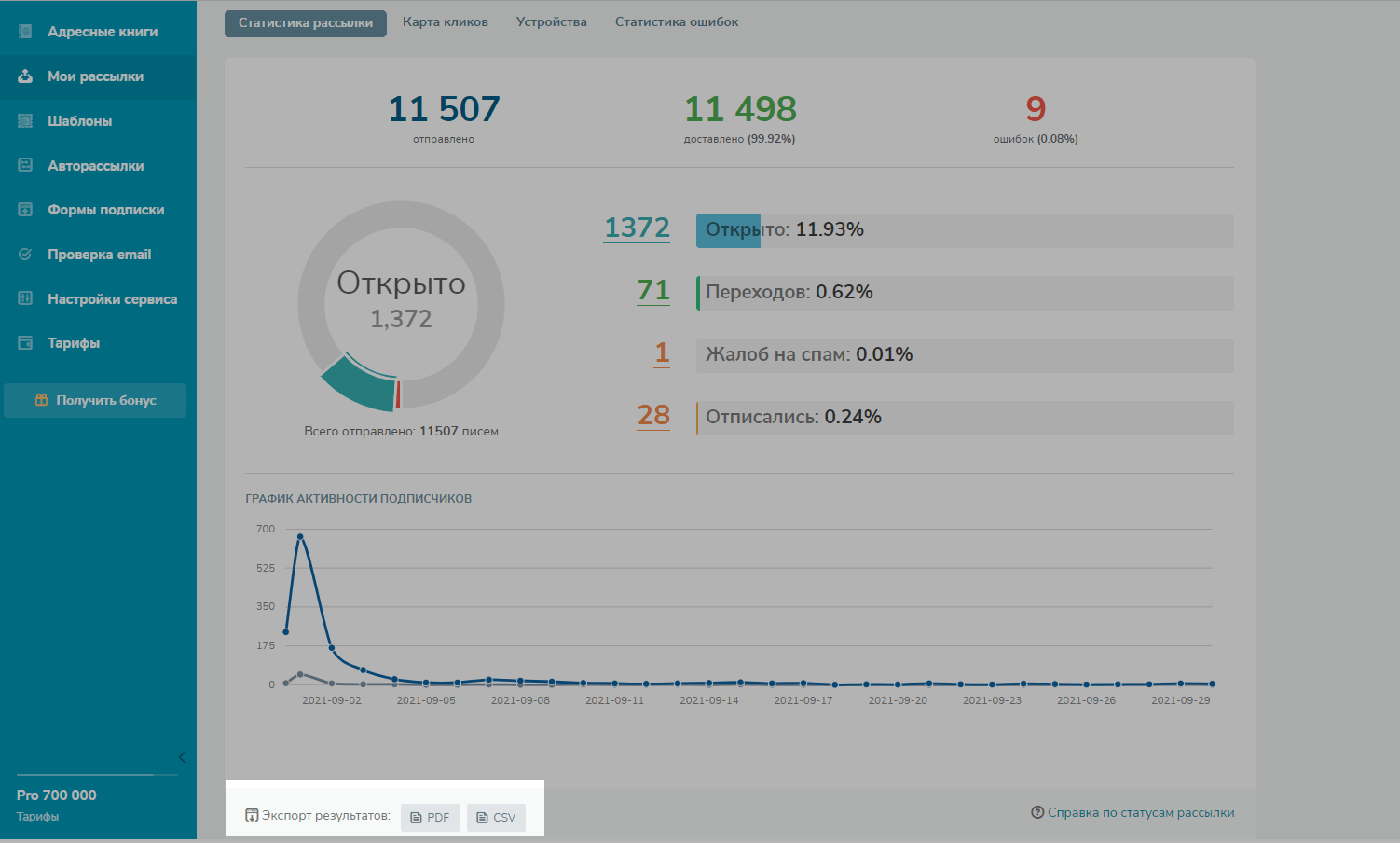This screenshot has width=1400, height=843.
Task: Collapse the sidebar with the chevron arrow
Action: [x=182, y=757]
